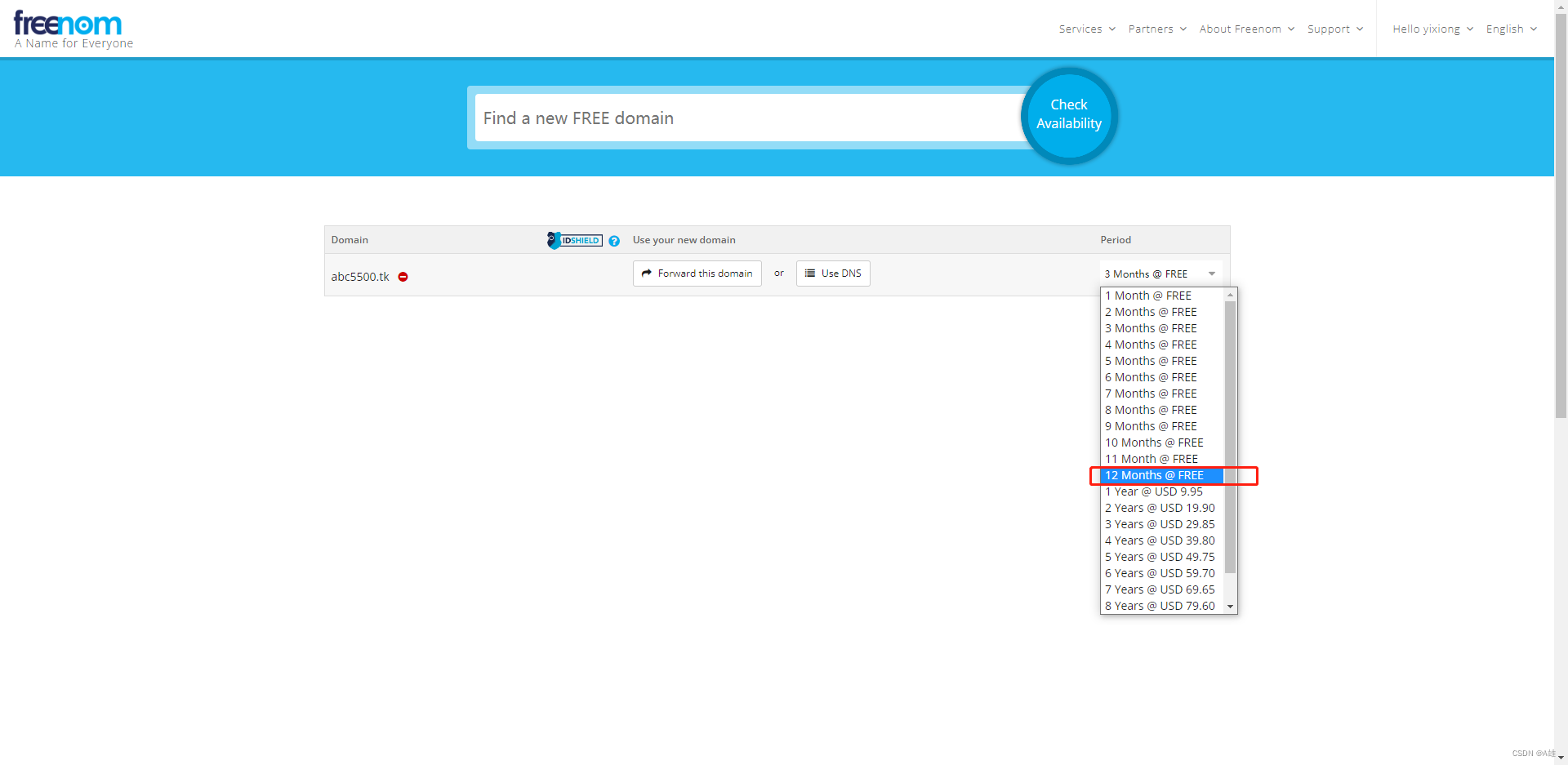Select 2 Years @ USD 19.90
Screen dimensions: 1568x765
coord(1163,508)
